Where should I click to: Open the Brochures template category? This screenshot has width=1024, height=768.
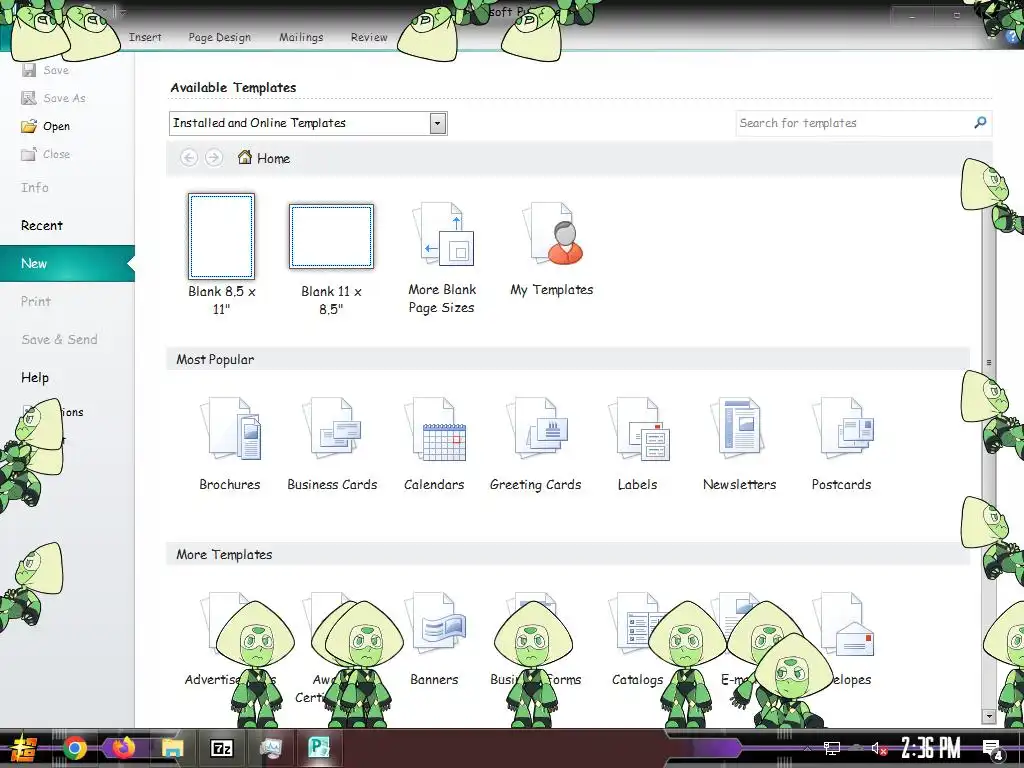230,444
